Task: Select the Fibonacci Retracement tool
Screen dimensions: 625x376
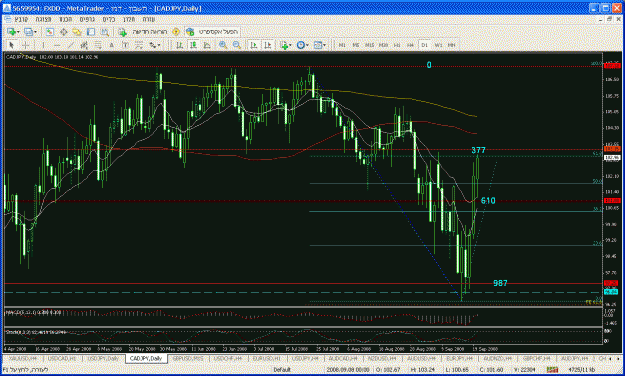Action: pyautogui.click(x=98, y=45)
